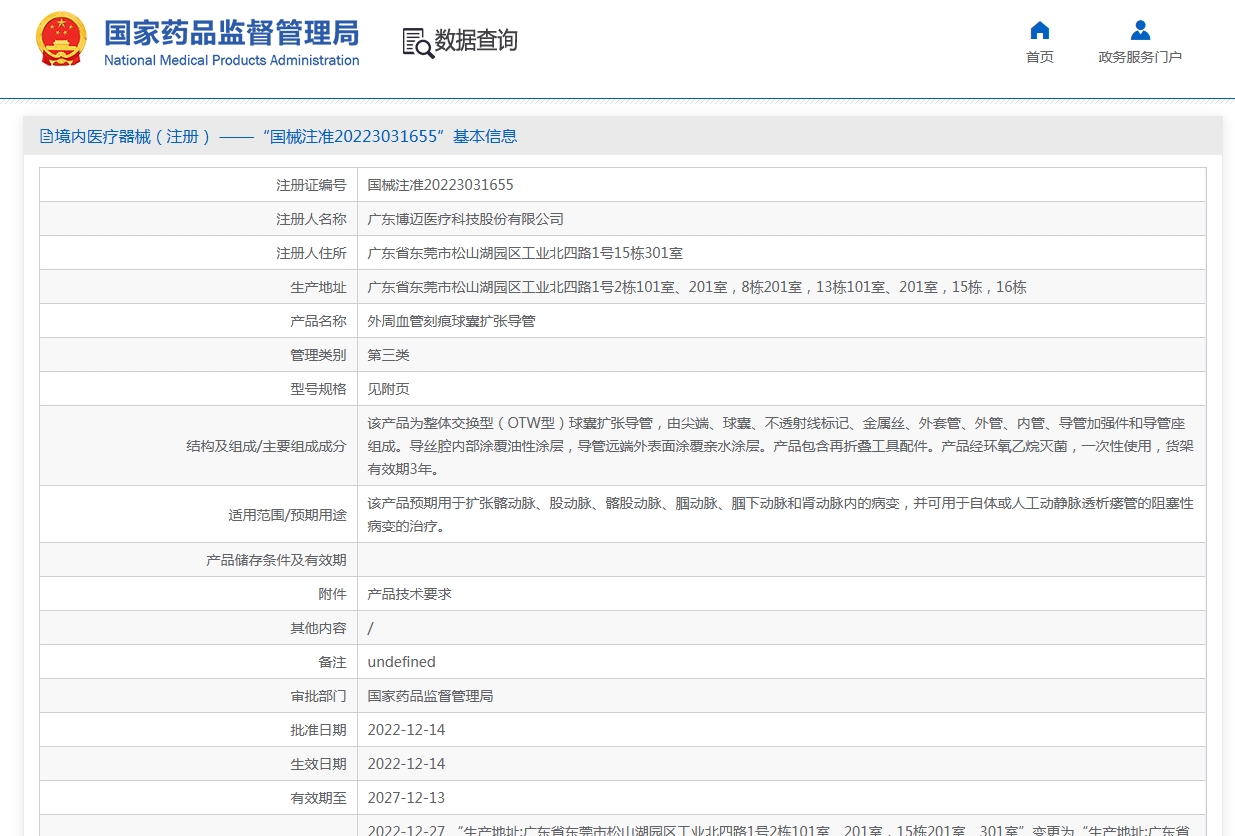Select 批准日期 value 2022-12-14
This screenshot has width=1235, height=836.
[407, 730]
